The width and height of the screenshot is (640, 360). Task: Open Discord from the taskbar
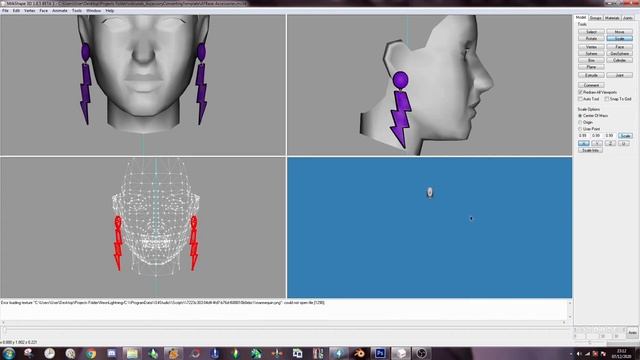[111, 353]
